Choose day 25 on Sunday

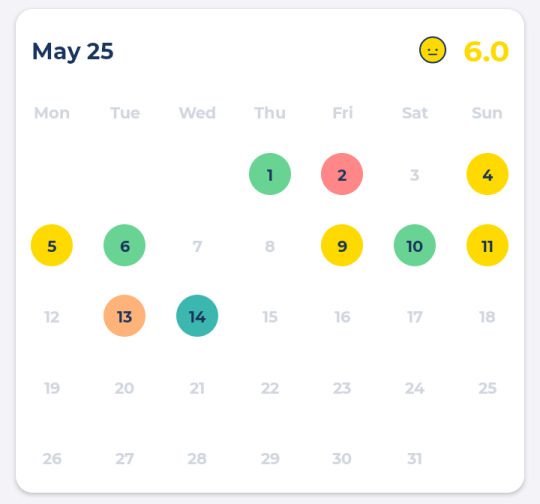coord(487,388)
